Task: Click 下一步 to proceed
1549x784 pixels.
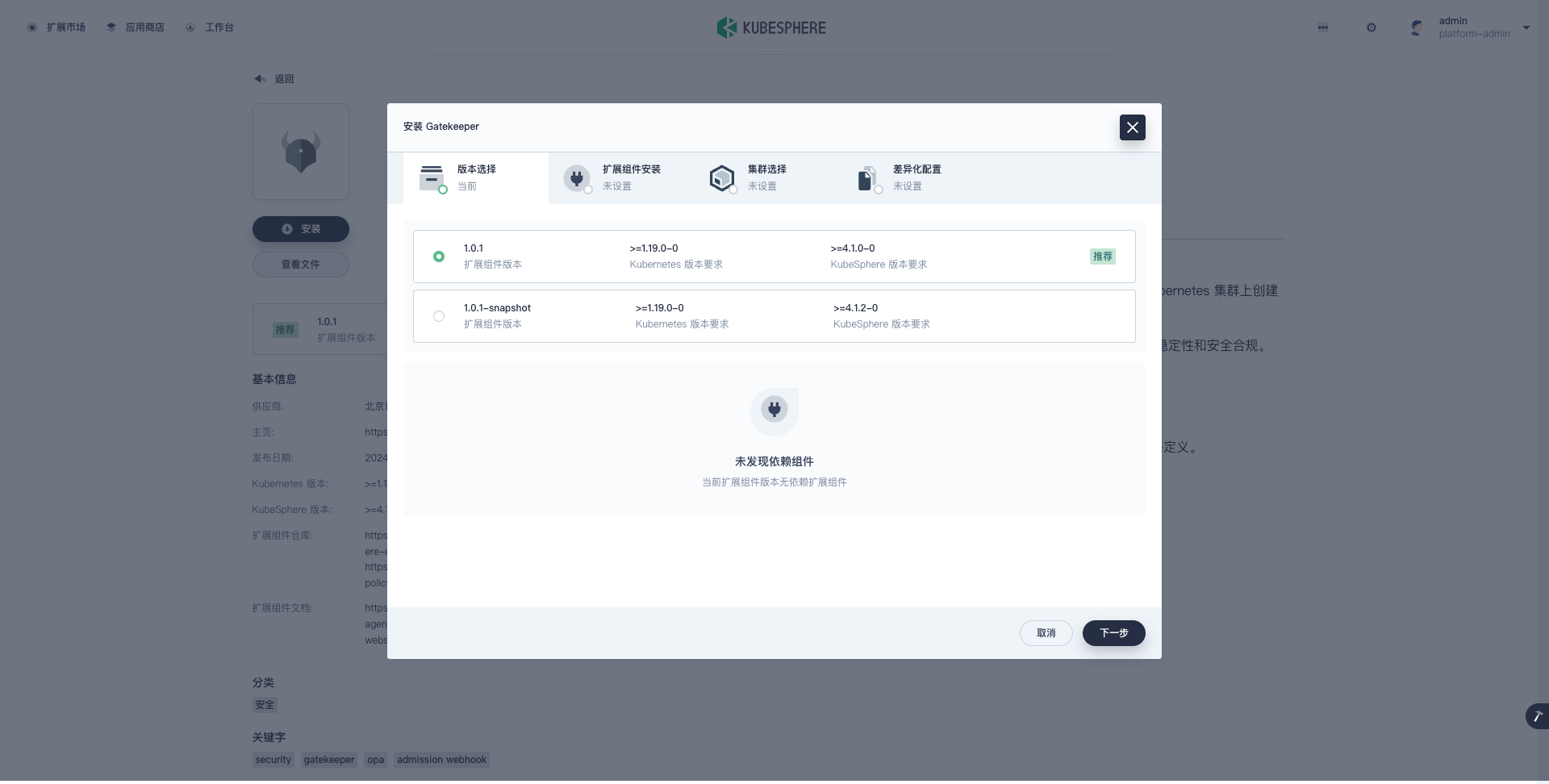Action: (1114, 633)
